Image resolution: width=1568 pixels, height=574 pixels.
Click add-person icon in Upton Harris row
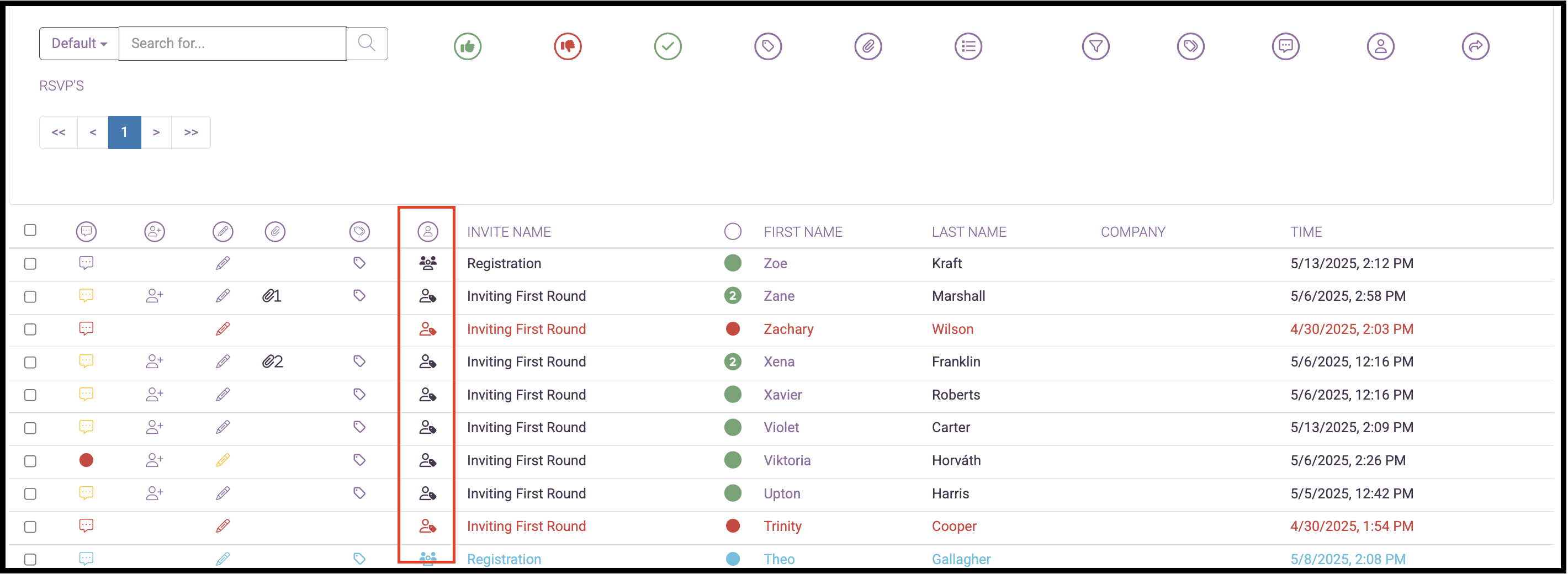pos(155,493)
